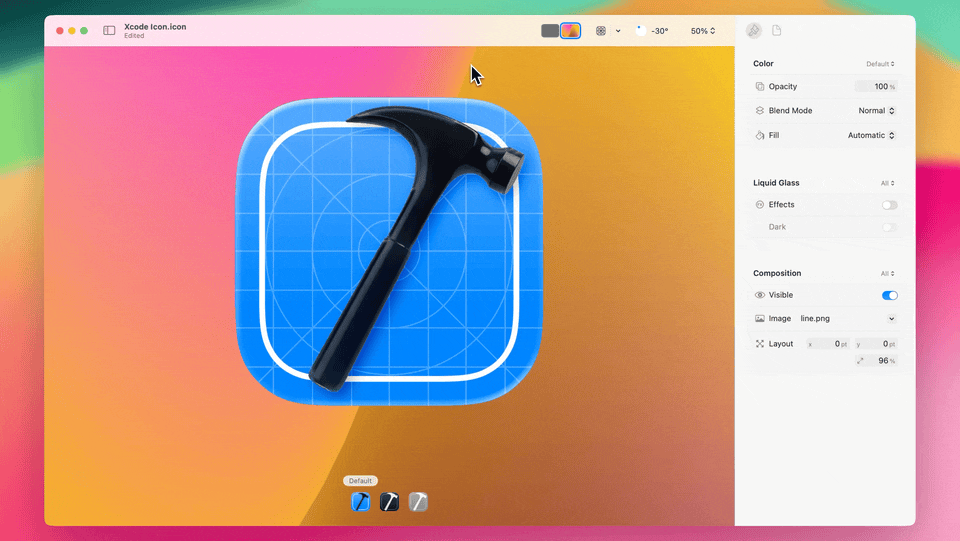This screenshot has height=541, width=960.
Task: Select the Default blue icon variant thumbnail
Action: click(361, 502)
